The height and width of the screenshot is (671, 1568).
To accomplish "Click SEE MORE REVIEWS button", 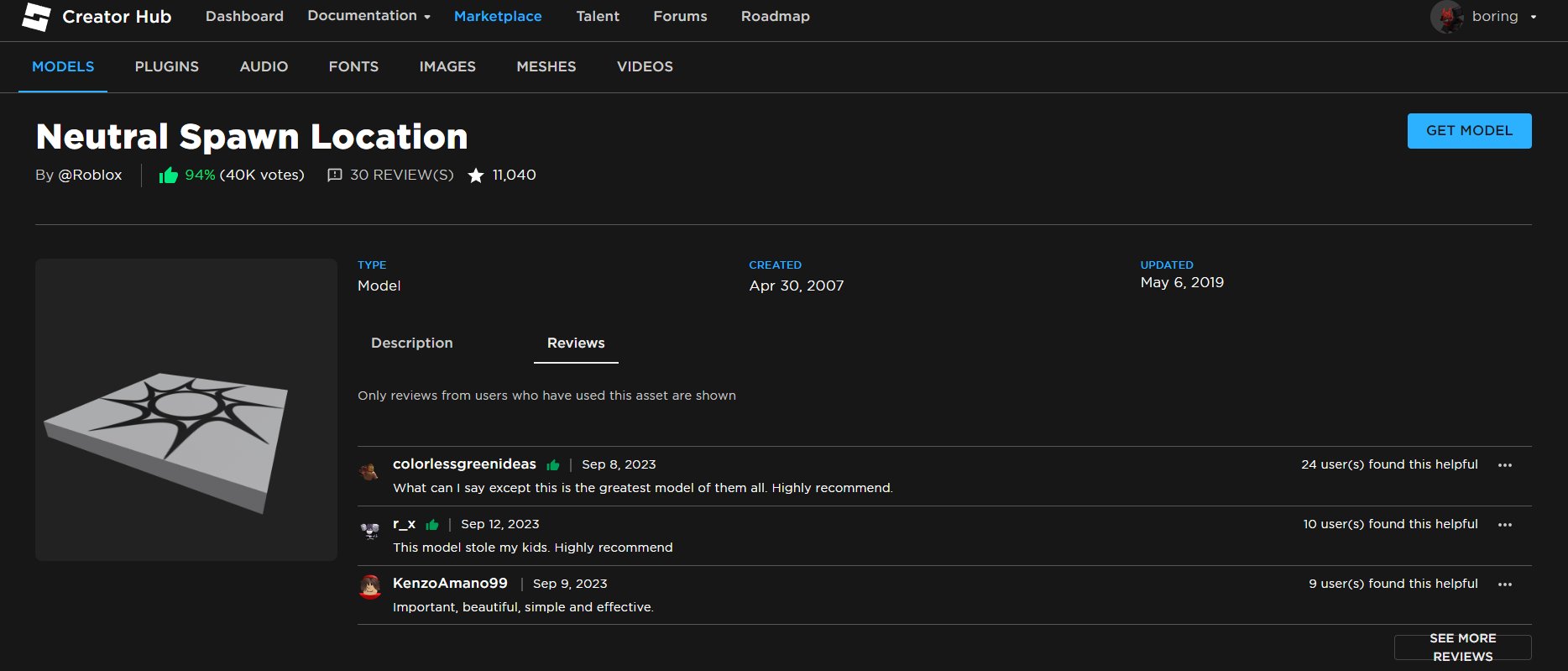I will pos(1462,647).
